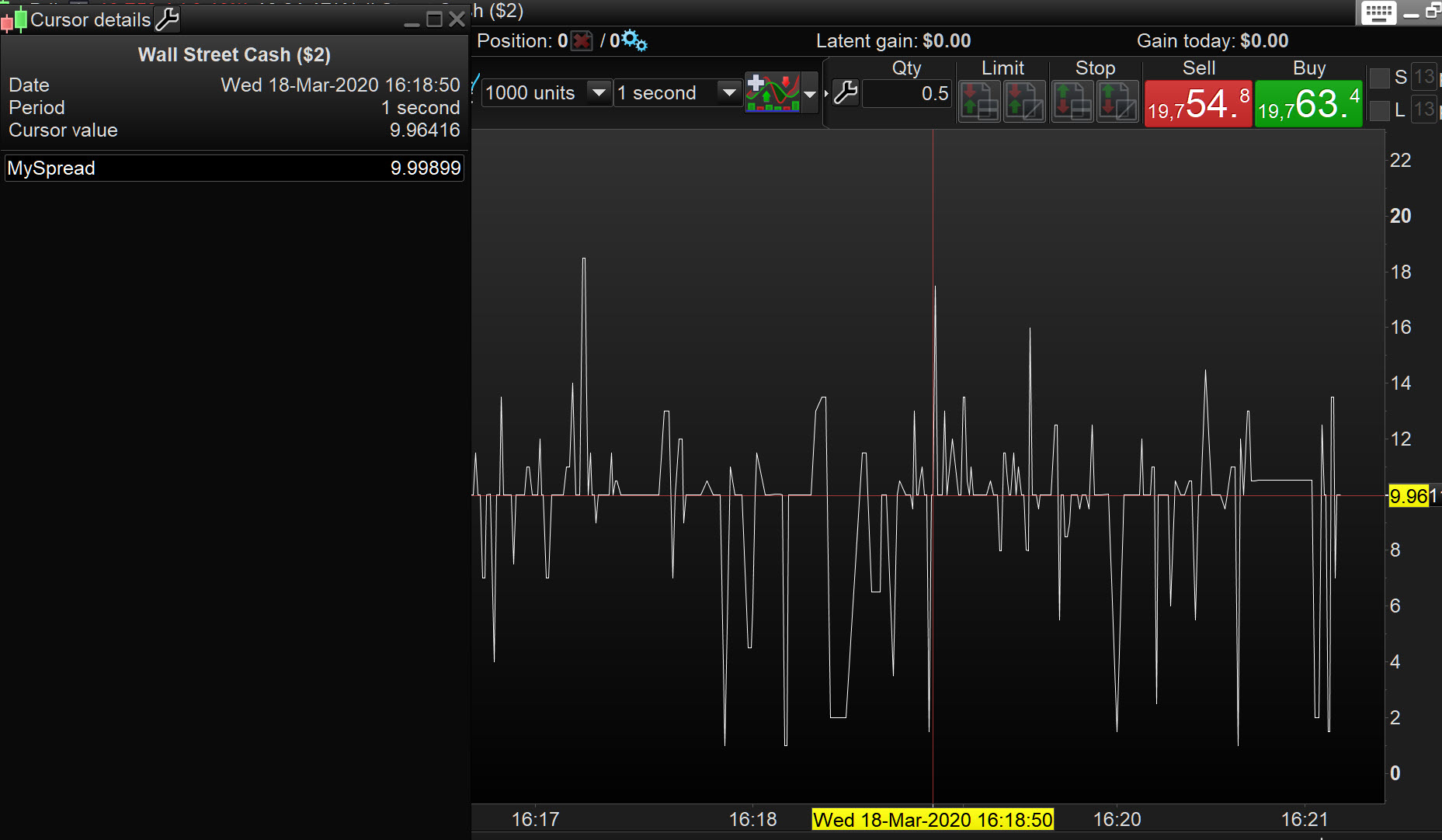Image resolution: width=1442 pixels, height=840 pixels.
Task: Expand the indicator button dropdown arrow
Action: (810, 93)
